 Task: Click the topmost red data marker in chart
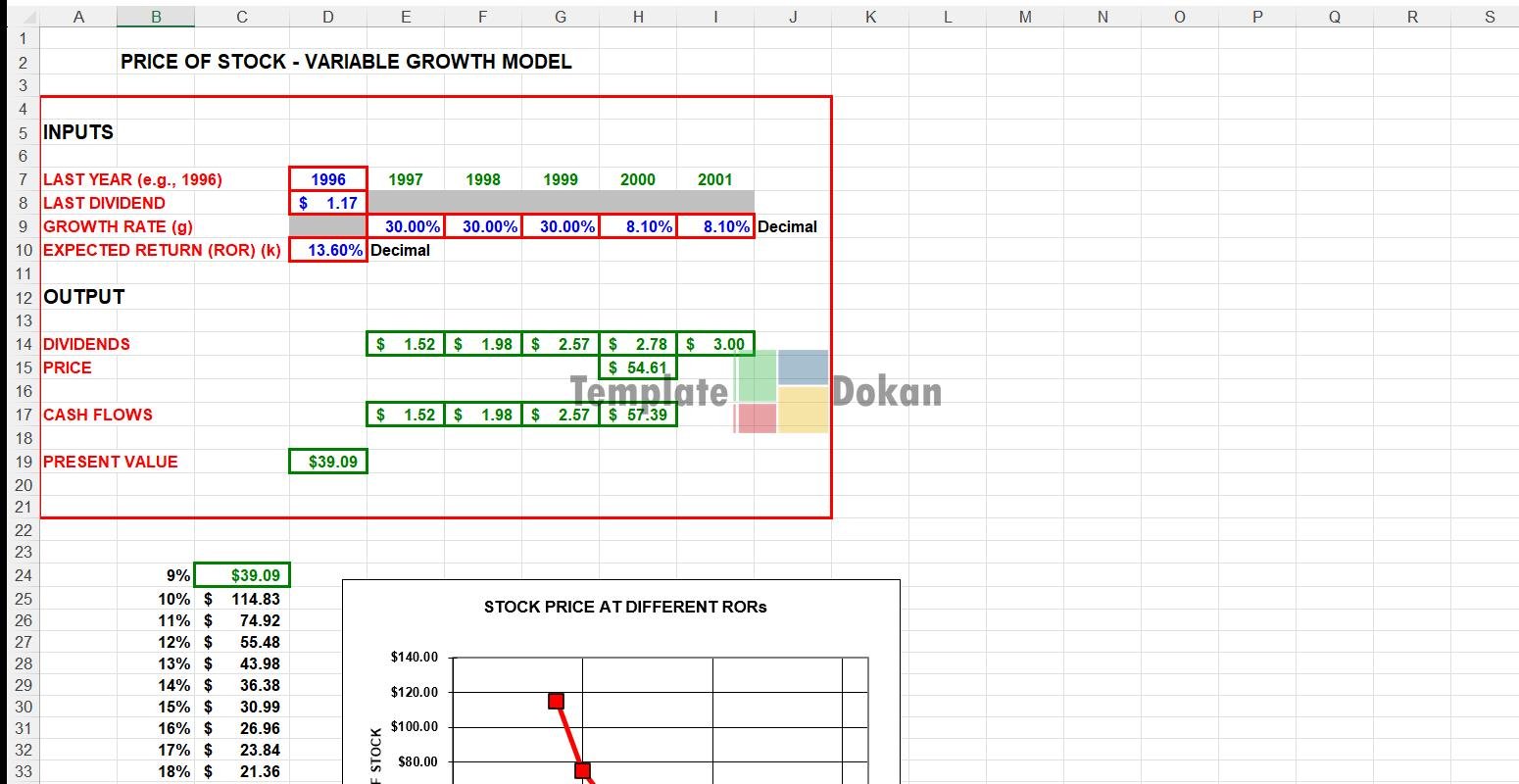click(x=556, y=701)
